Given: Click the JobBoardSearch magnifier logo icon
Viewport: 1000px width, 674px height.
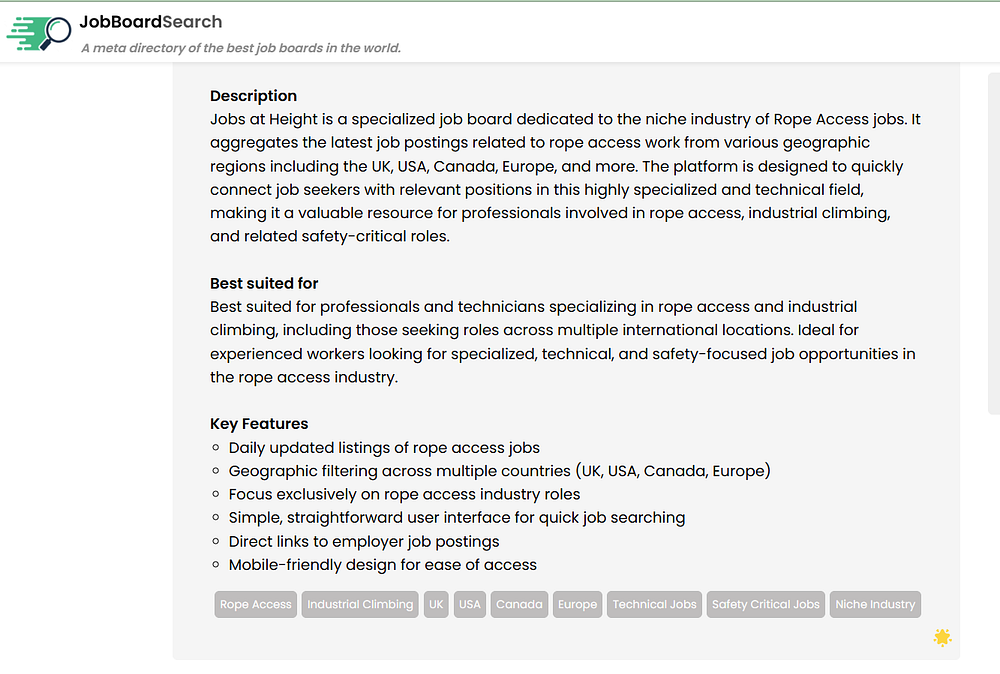Looking at the screenshot, I should coord(40,32).
